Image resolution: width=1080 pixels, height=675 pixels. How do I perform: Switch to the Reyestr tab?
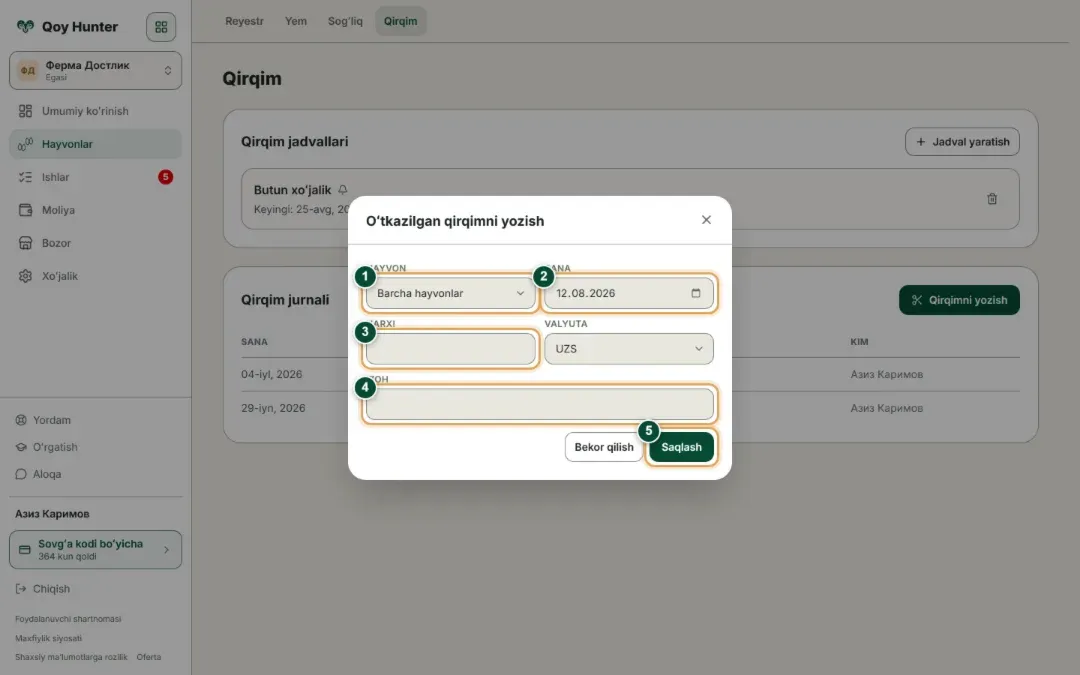point(245,21)
